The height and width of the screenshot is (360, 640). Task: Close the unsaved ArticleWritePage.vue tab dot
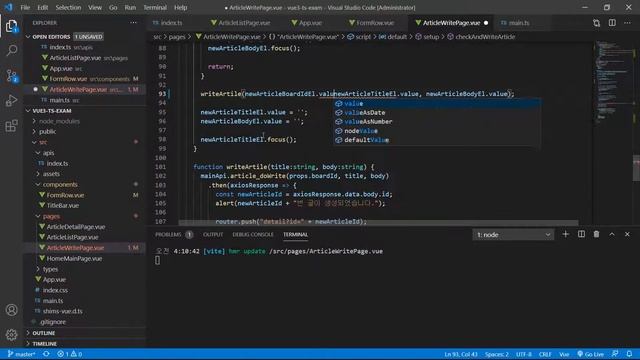click(x=486, y=23)
